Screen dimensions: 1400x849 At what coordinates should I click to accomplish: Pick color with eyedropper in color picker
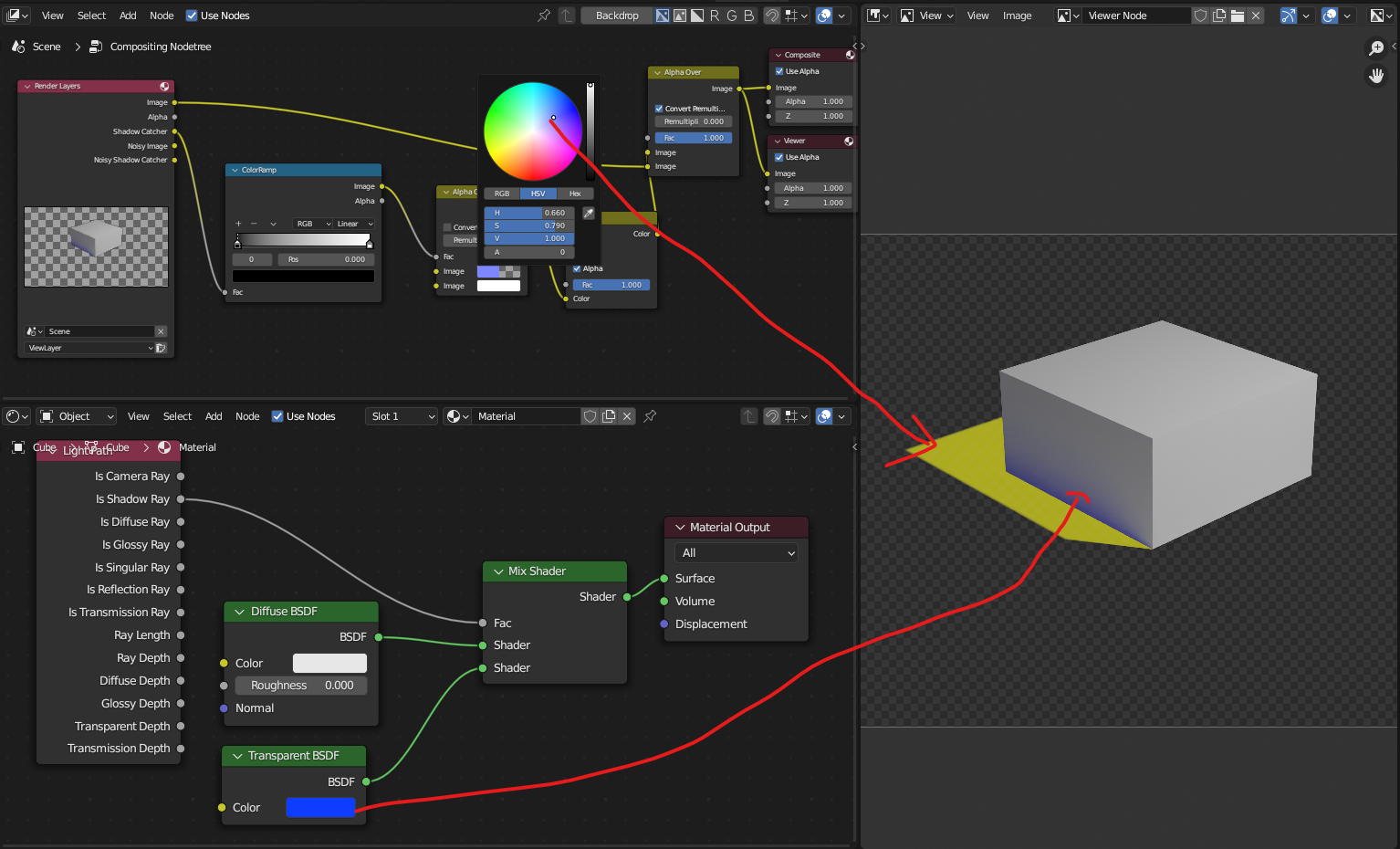(x=589, y=213)
